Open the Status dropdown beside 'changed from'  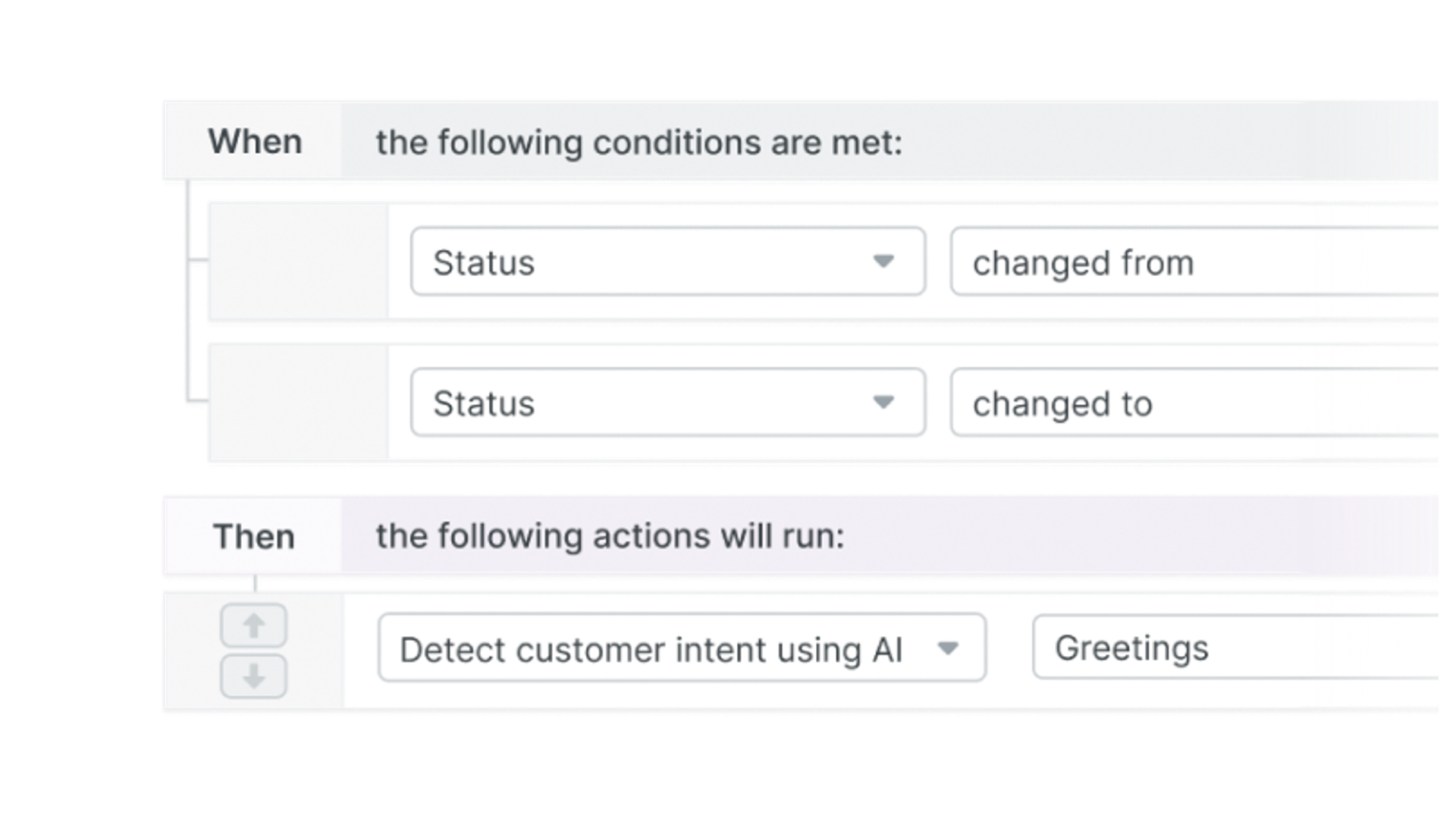(x=667, y=262)
